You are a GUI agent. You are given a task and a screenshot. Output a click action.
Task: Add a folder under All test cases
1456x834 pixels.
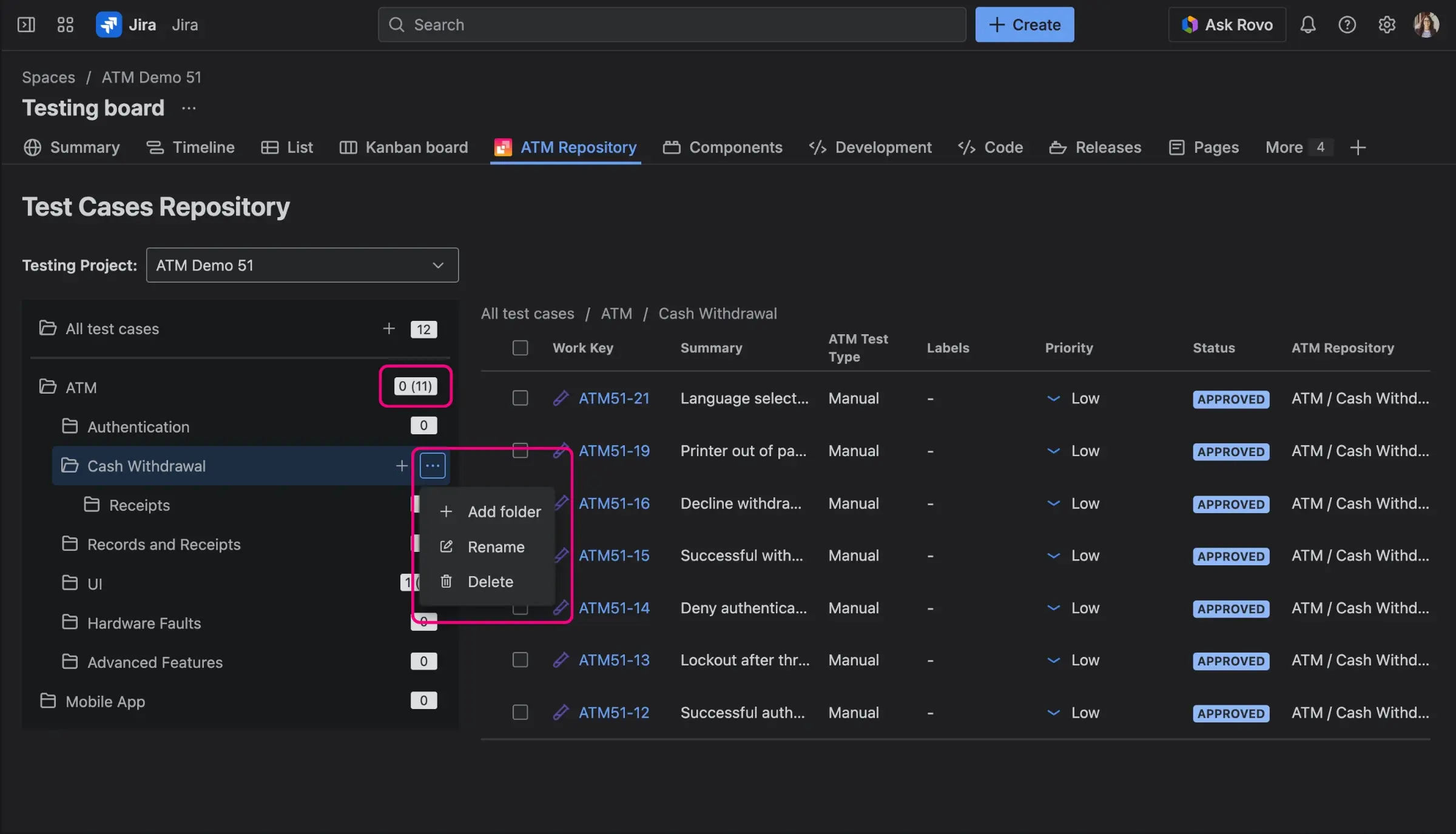click(x=389, y=329)
